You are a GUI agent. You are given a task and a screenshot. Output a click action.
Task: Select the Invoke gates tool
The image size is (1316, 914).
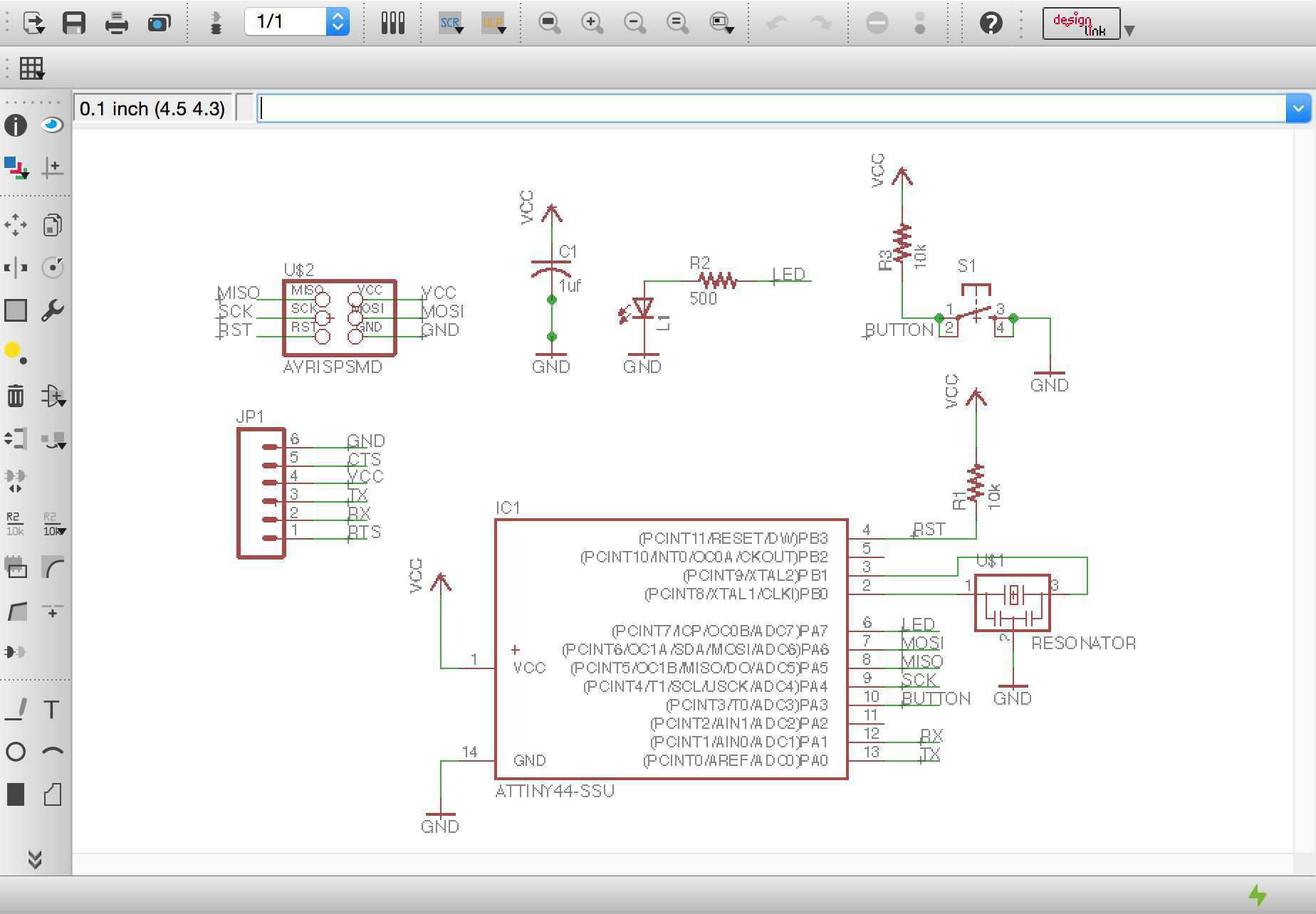point(16,652)
